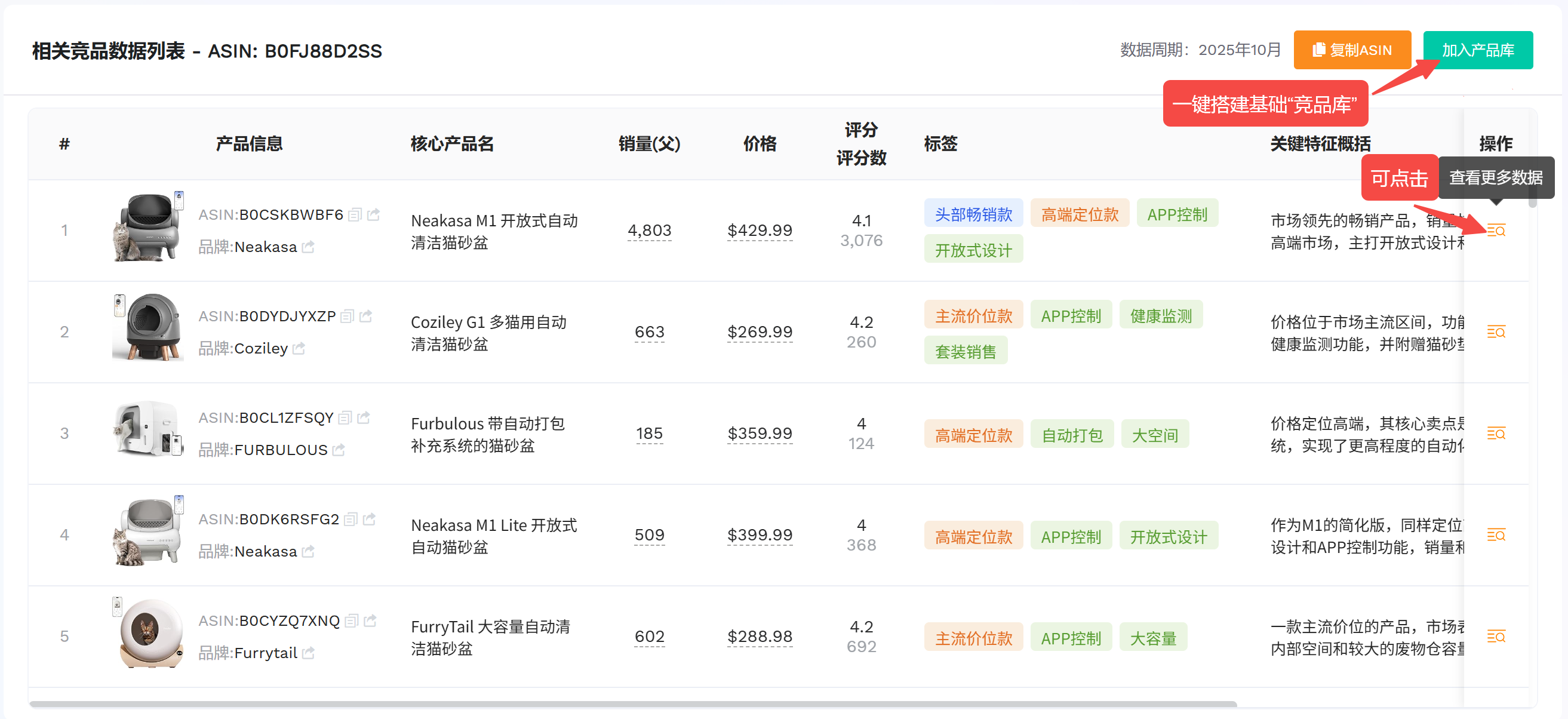This screenshot has height=719, width=1568.
Task: Open Neakasa brand link icon in row 1
Action: pyautogui.click(x=309, y=247)
